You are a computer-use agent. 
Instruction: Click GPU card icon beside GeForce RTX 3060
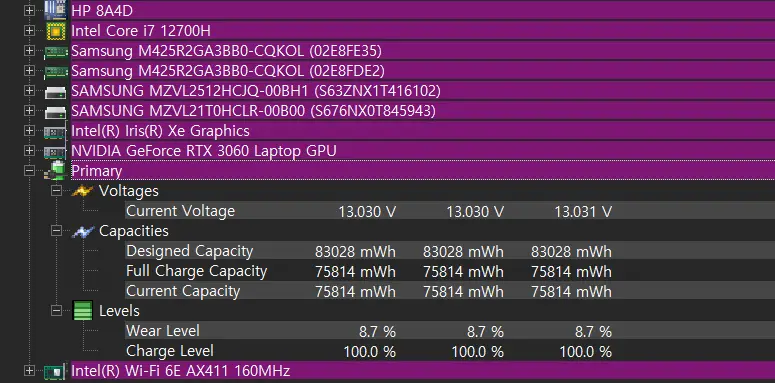[55, 152]
